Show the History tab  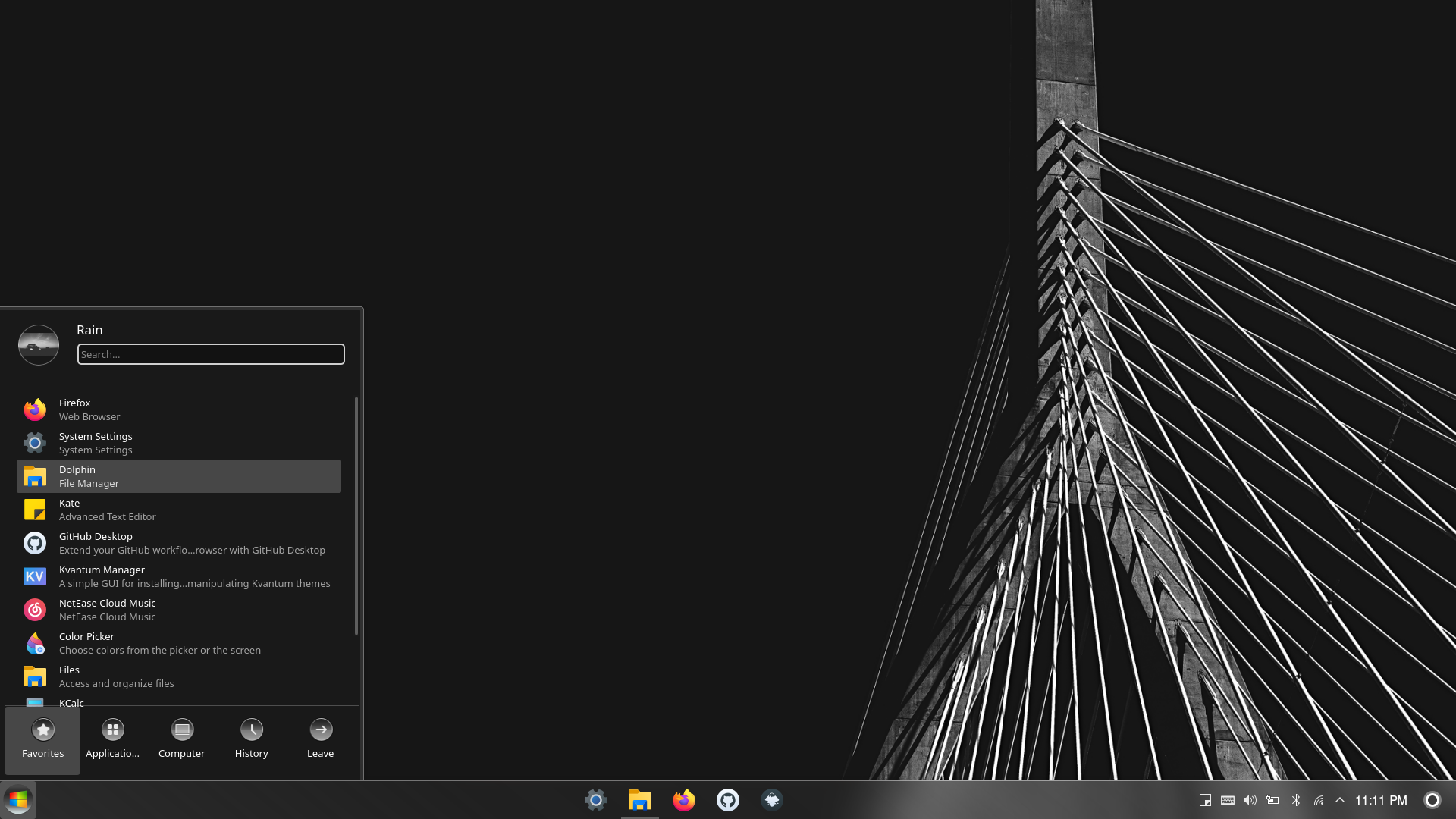click(x=252, y=740)
